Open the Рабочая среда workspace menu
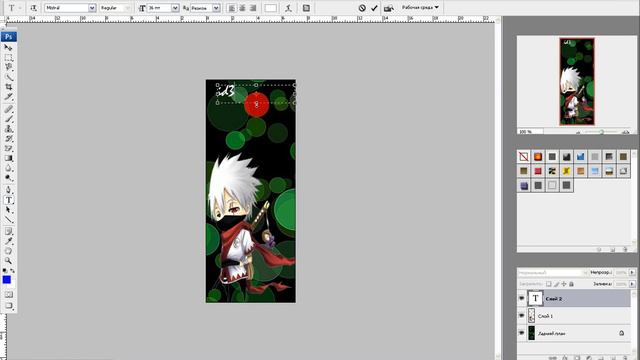Image resolution: width=640 pixels, height=360 pixels. [420, 7]
